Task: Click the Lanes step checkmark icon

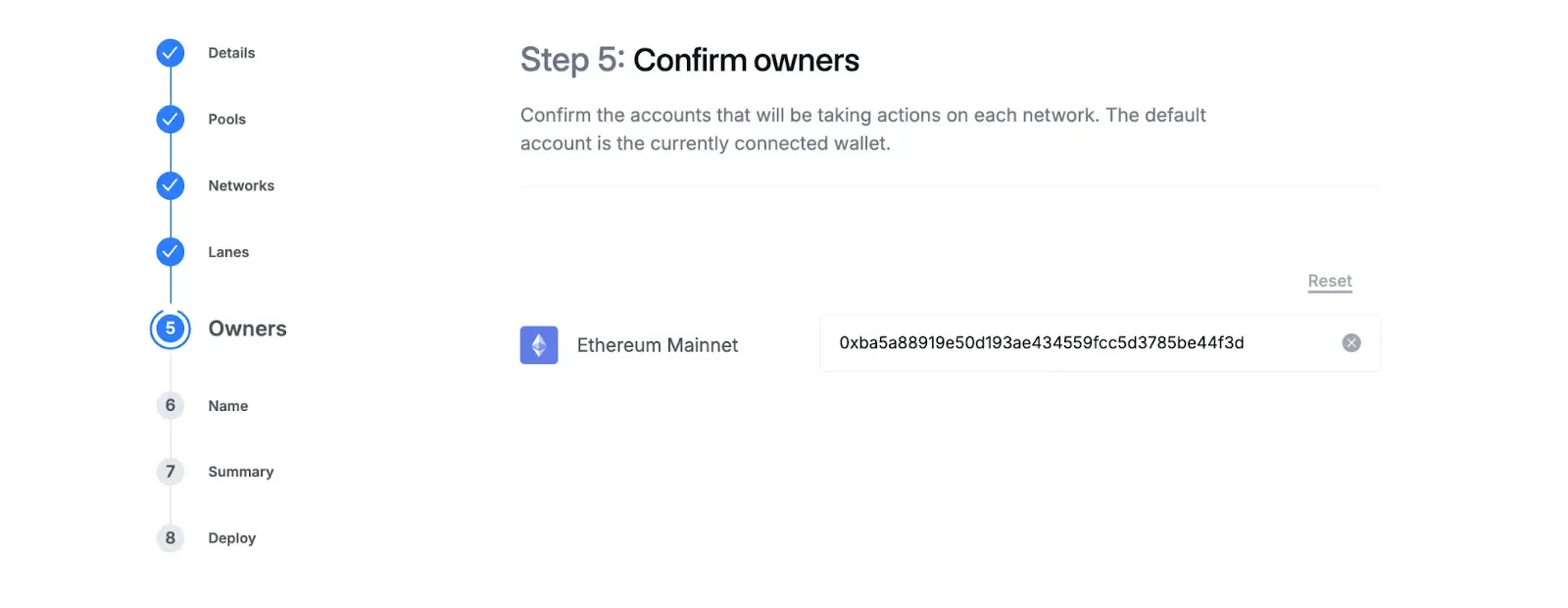Action: [171, 252]
